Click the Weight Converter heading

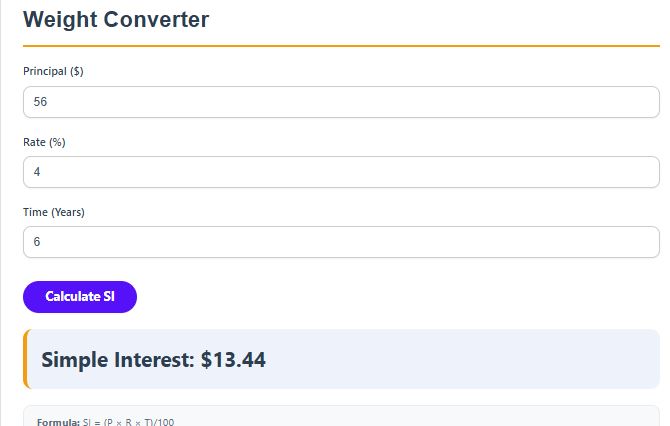tap(116, 19)
